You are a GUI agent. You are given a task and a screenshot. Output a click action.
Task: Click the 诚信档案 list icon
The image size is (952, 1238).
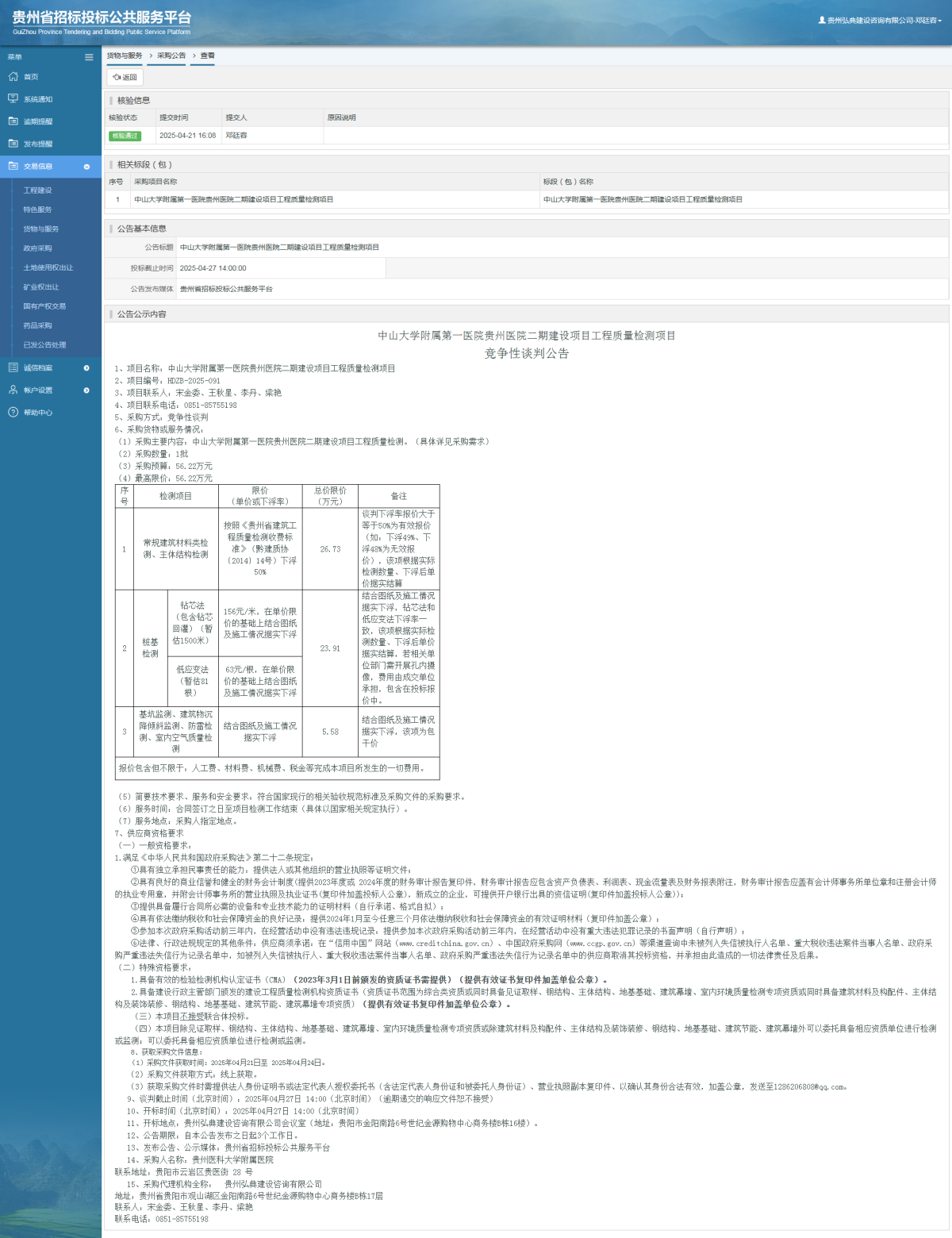tap(13, 367)
